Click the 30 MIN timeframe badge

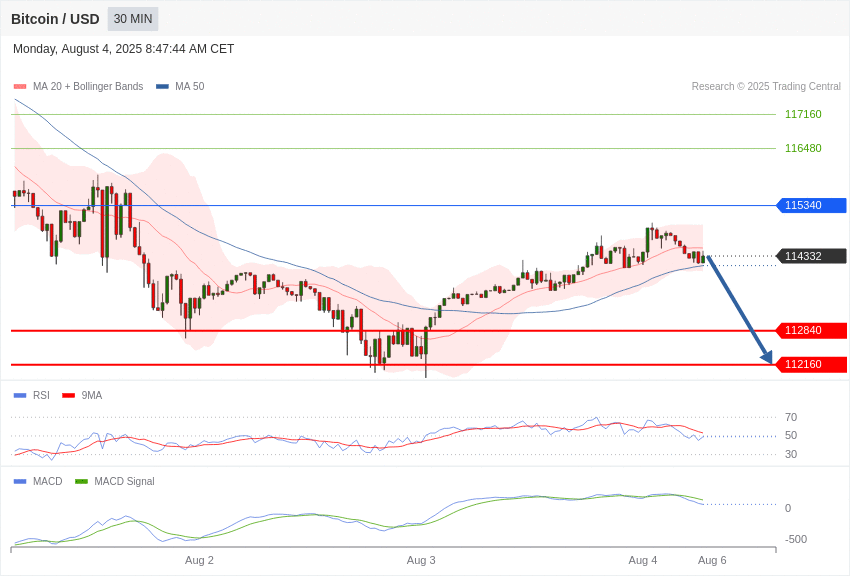133,19
